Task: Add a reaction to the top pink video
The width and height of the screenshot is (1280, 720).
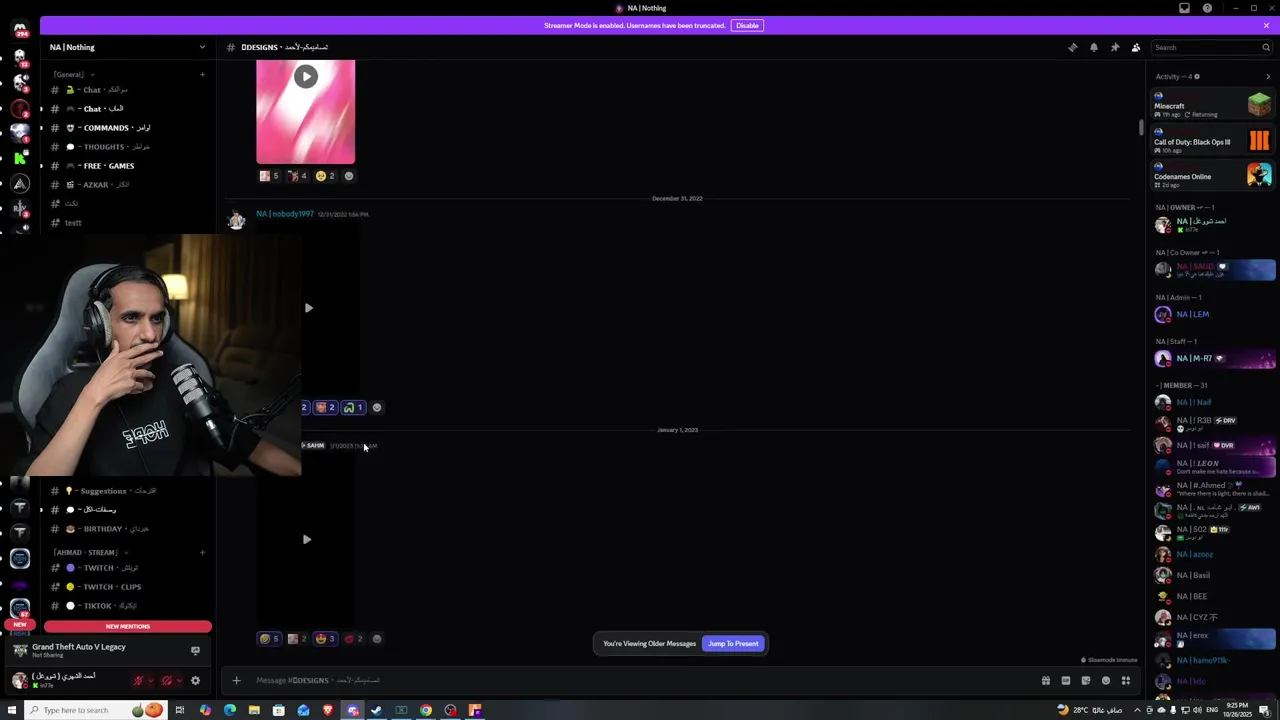Action: pyautogui.click(x=349, y=176)
